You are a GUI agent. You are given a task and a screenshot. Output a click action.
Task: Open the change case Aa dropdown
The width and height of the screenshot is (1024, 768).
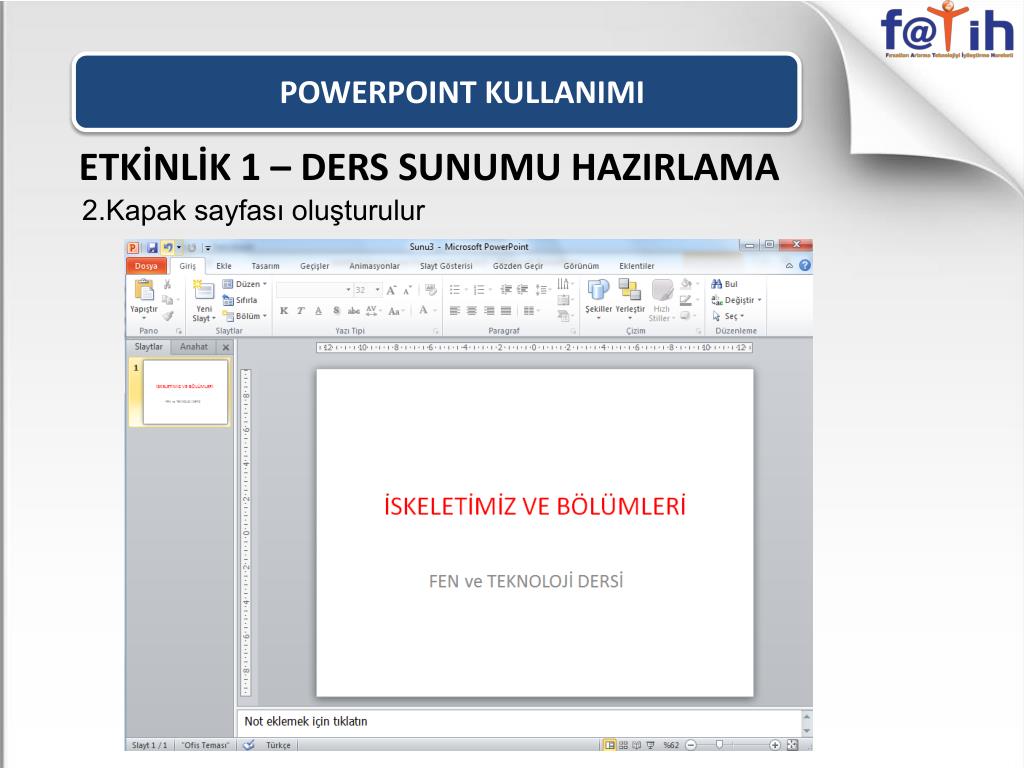(x=396, y=311)
